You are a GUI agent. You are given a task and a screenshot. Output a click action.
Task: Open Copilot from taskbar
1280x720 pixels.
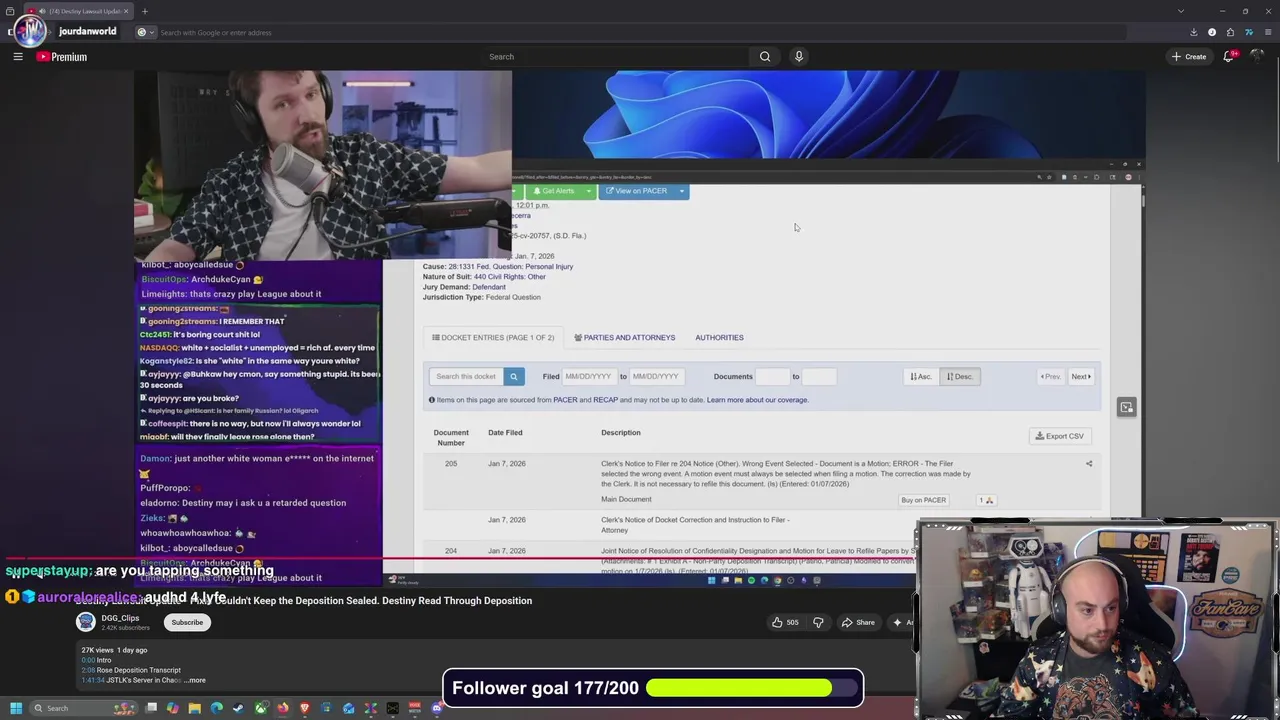[x=173, y=708]
